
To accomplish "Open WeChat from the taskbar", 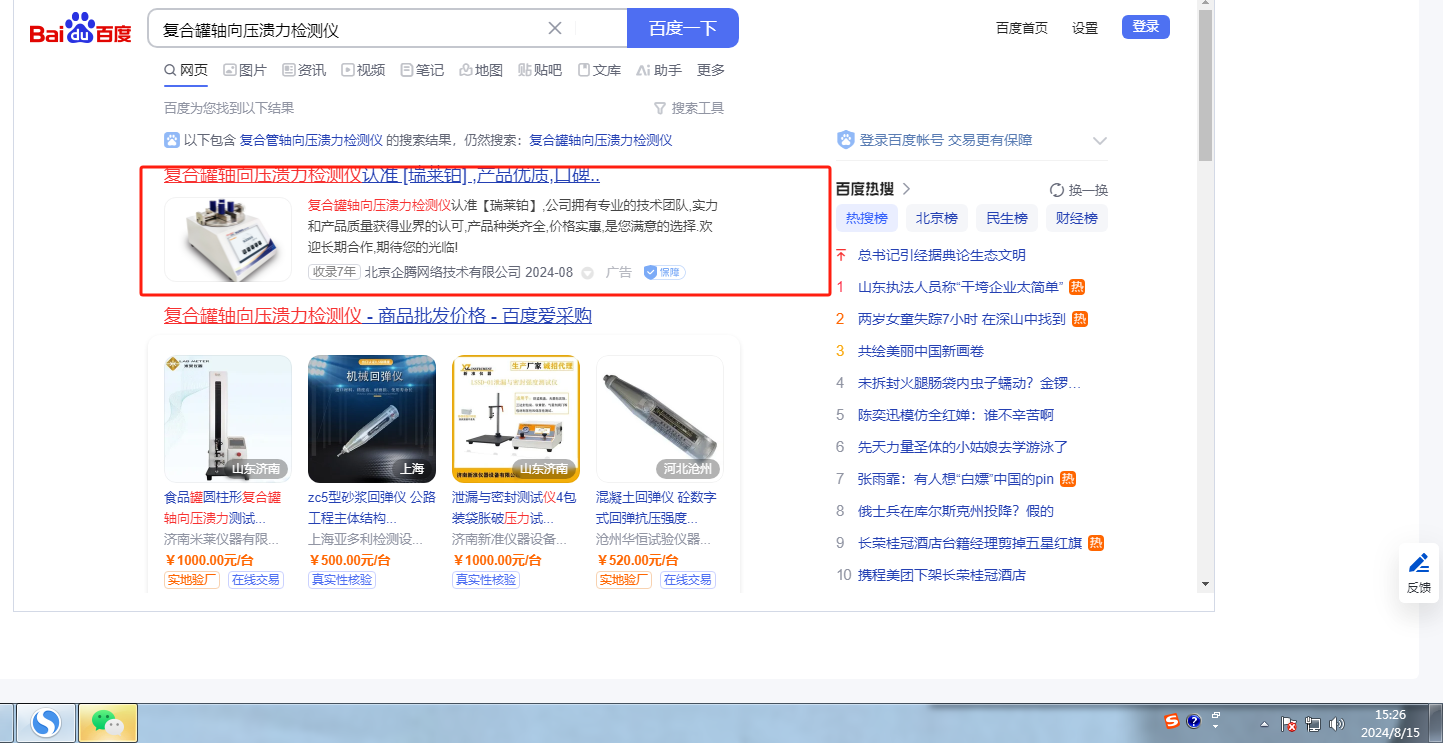I will pos(107,722).
